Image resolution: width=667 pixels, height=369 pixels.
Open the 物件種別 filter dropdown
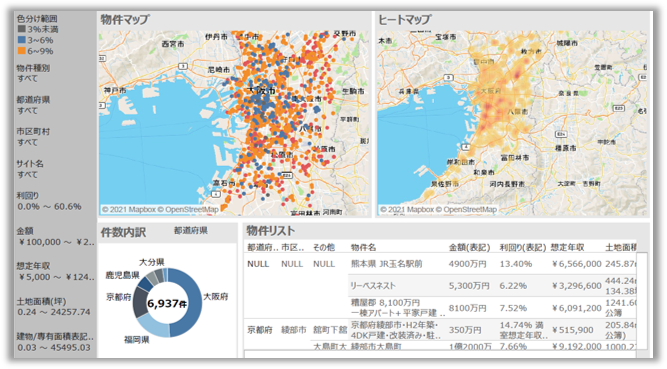point(28,79)
